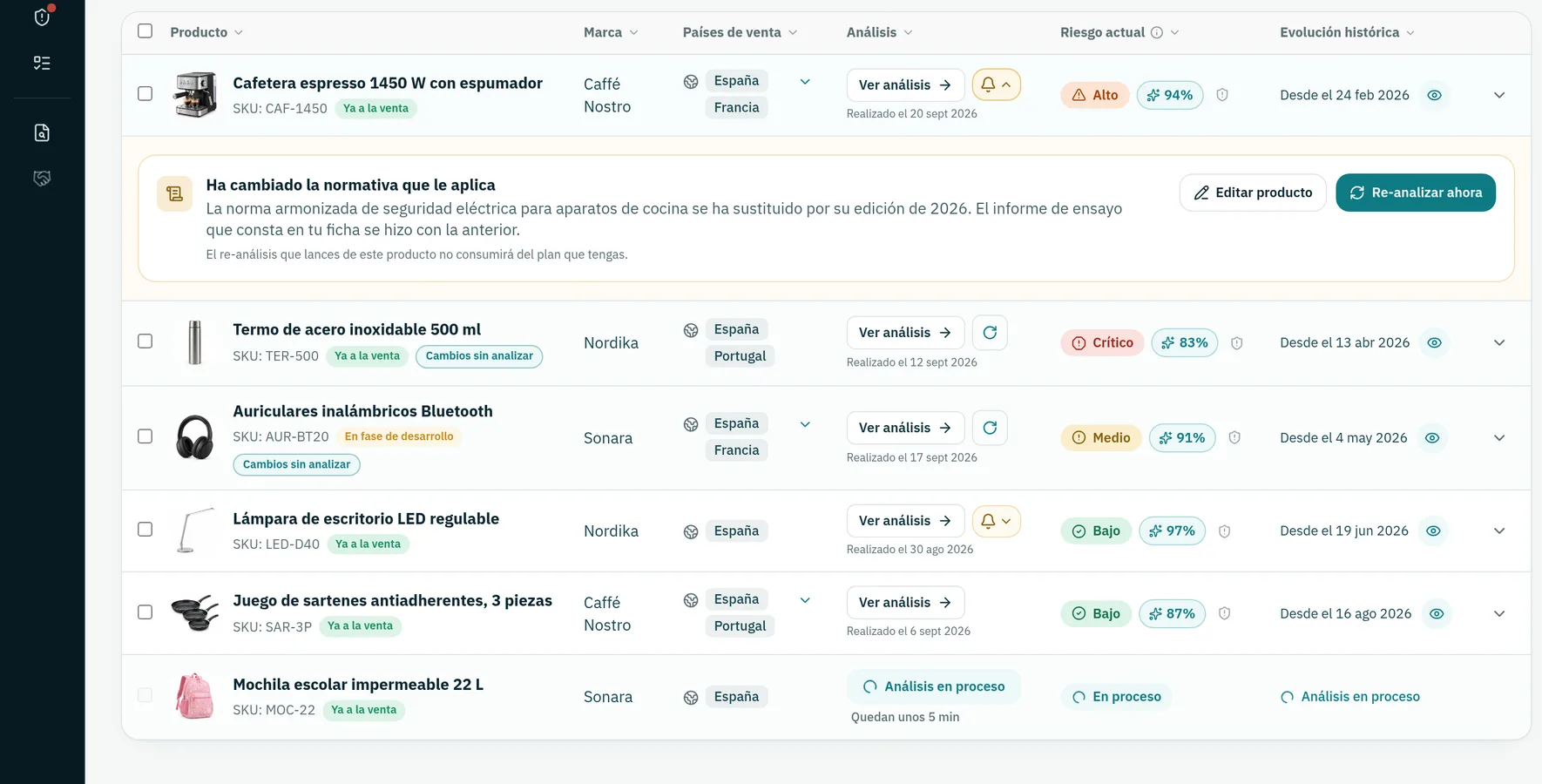Click the Cafetera espresso product thumbnail
Viewport: 1542px width, 784px height.
195,94
